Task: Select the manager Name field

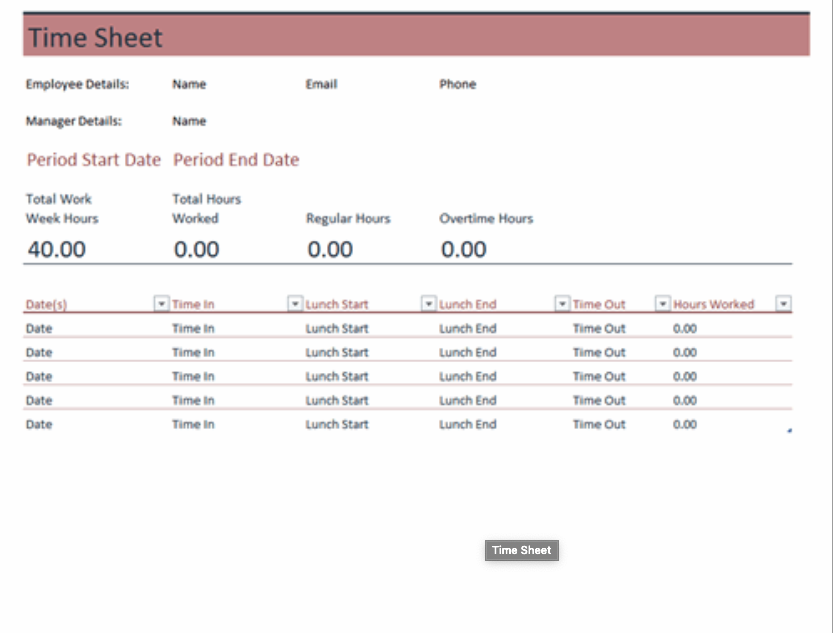Action: pos(189,121)
